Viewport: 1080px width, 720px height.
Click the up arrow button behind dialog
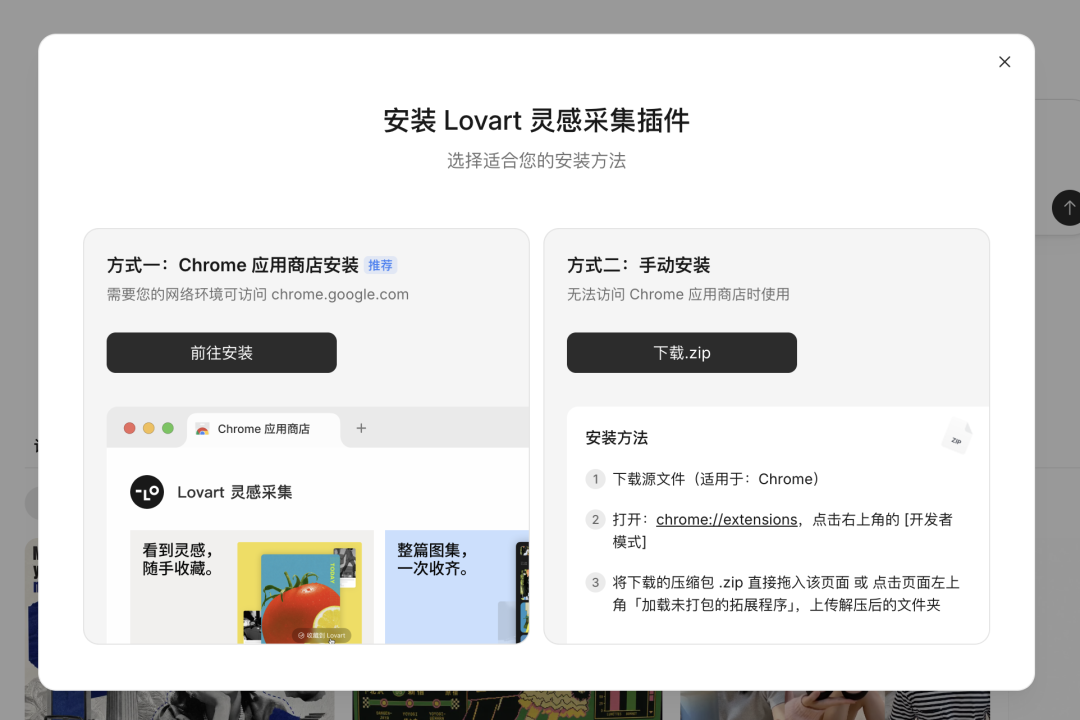(1068, 207)
